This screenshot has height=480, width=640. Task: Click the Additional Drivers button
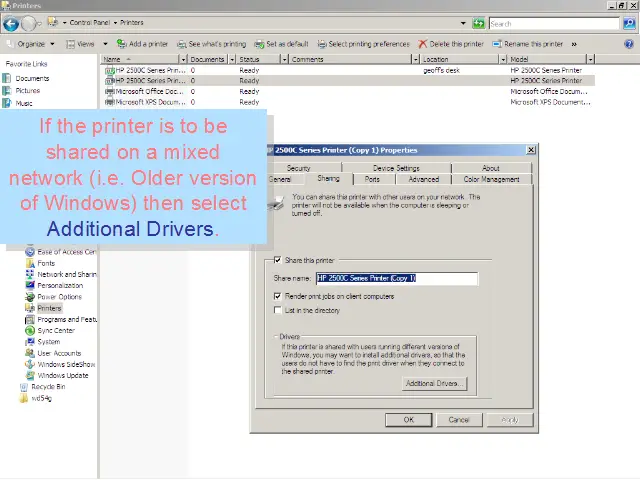[x=435, y=383]
